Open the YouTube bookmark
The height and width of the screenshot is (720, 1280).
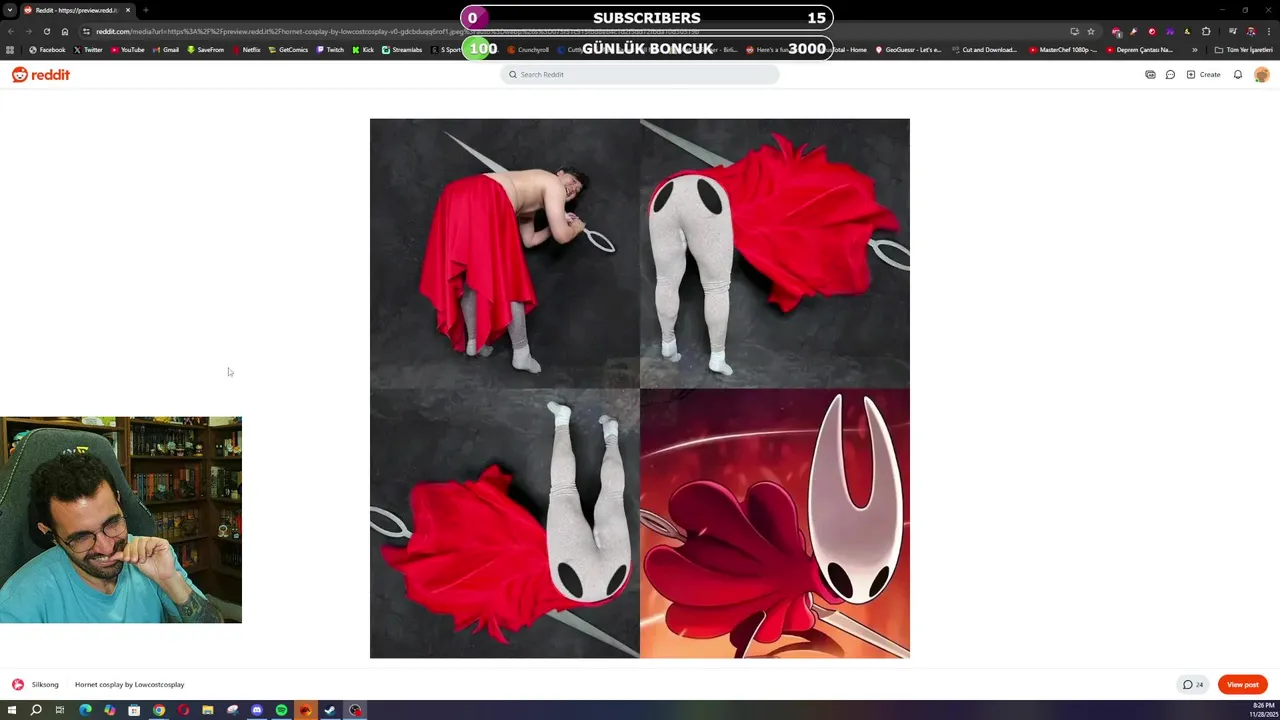tap(128, 50)
